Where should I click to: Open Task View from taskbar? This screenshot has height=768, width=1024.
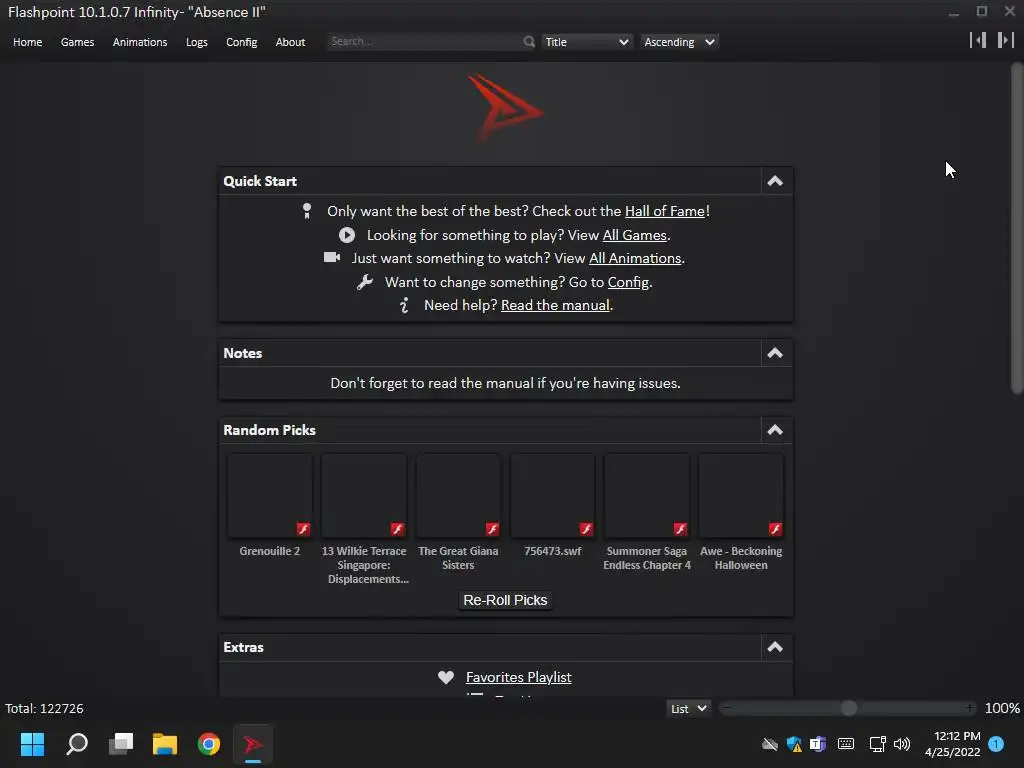(x=121, y=744)
